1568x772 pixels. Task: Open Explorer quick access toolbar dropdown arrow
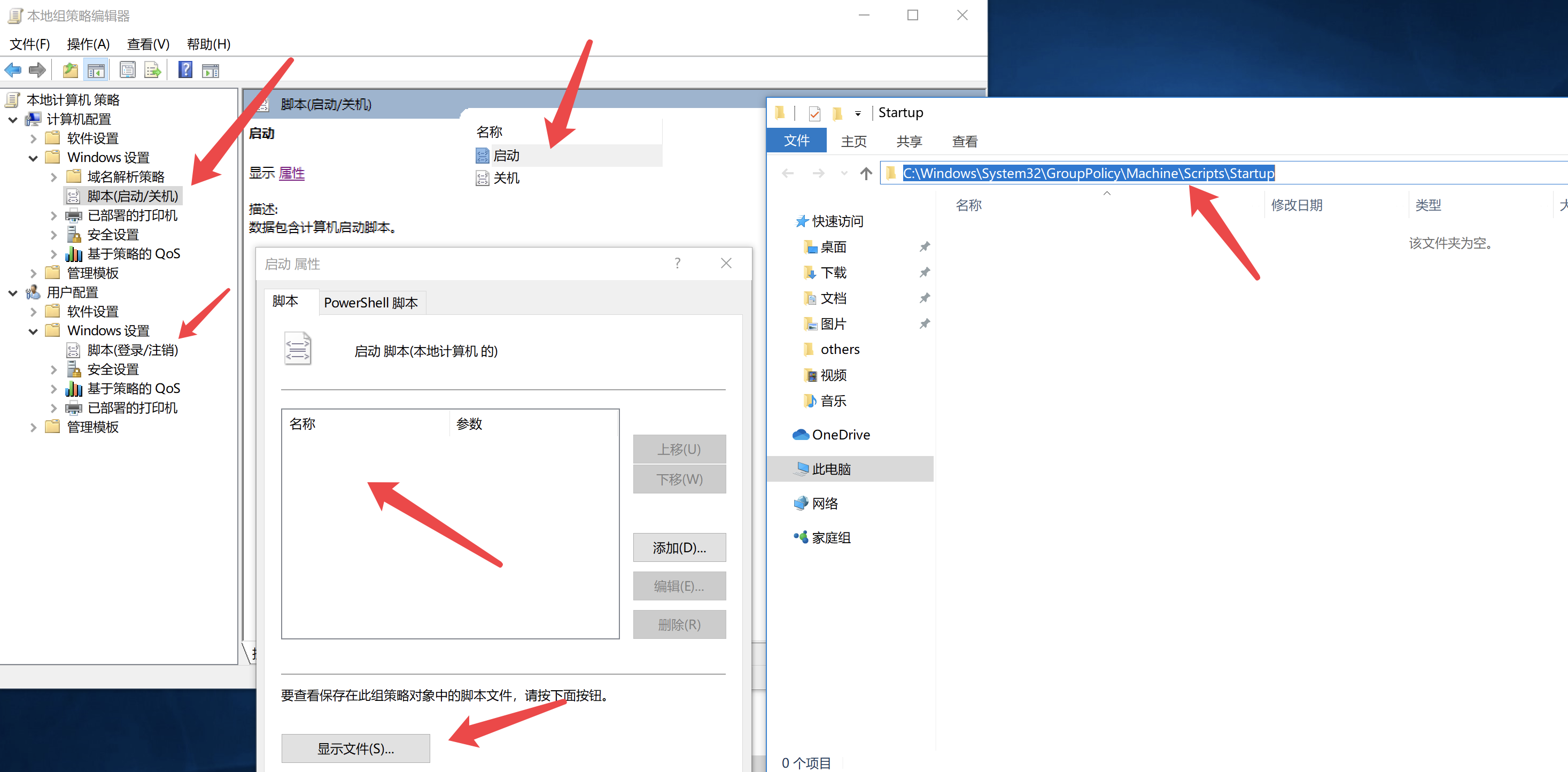point(857,113)
